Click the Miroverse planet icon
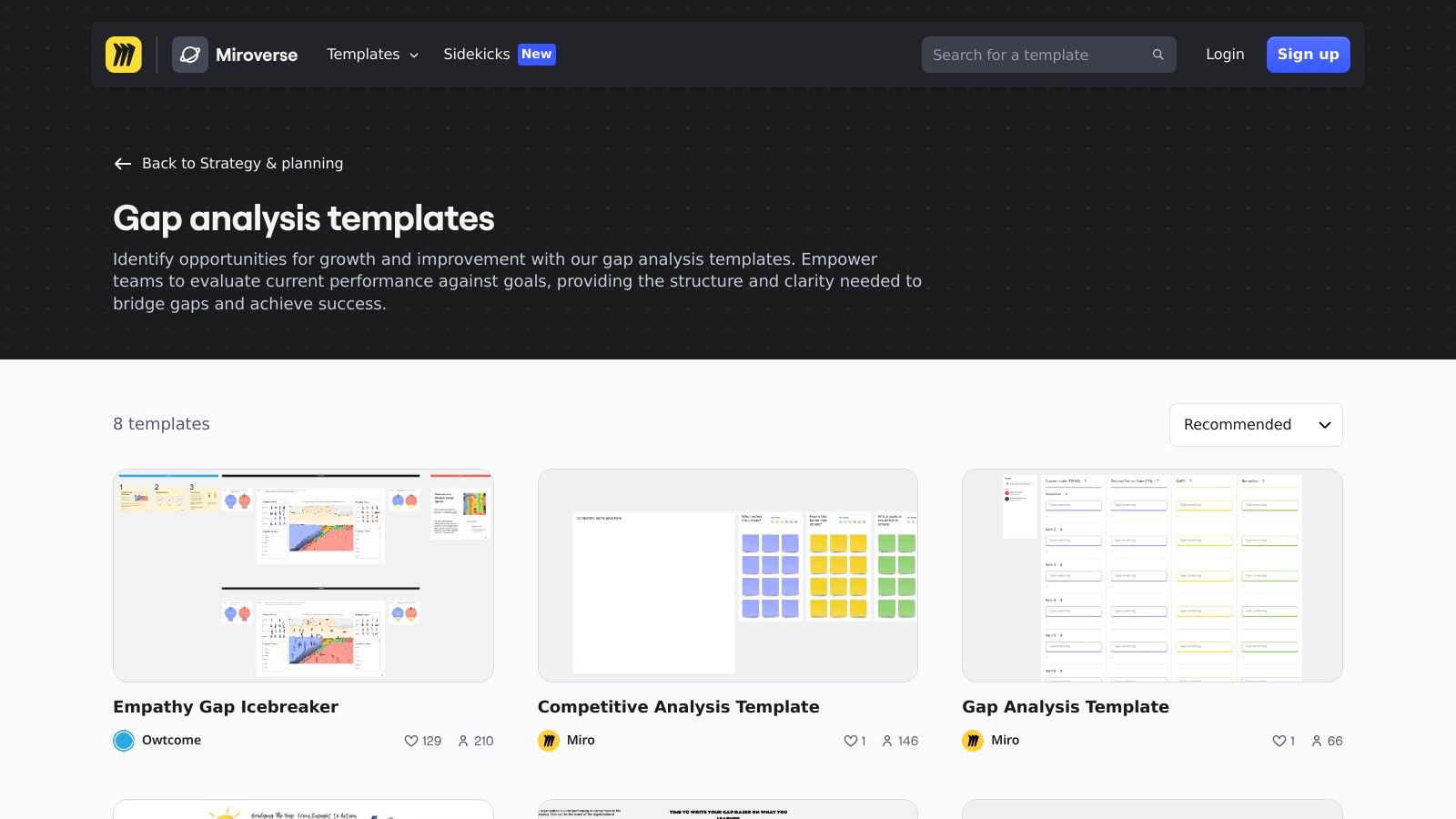Image resolution: width=1456 pixels, height=819 pixels. [x=189, y=55]
